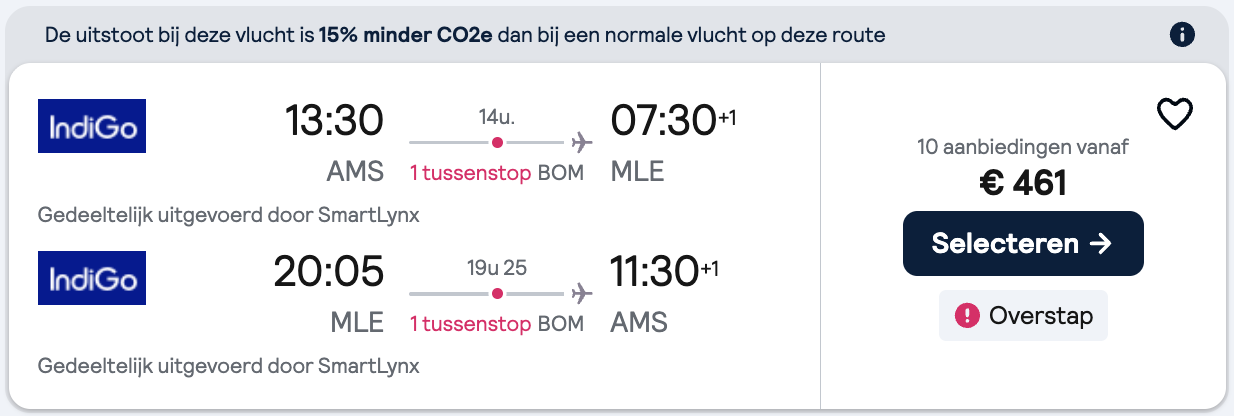Click the red exclamation icon beside Overstap
This screenshot has width=1234, height=416.
click(x=967, y=316)
